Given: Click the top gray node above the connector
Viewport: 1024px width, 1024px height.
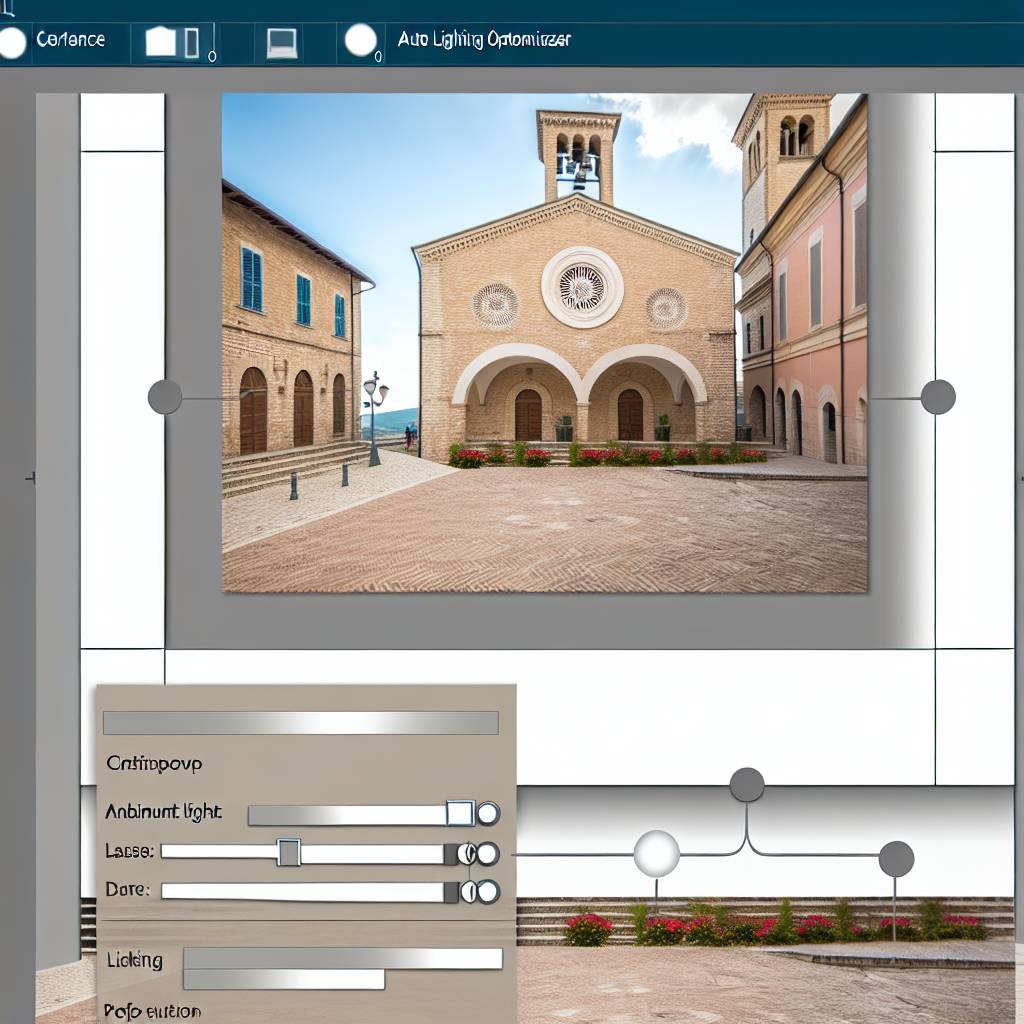Looking at the screenshot, I should tap(747, 785).
